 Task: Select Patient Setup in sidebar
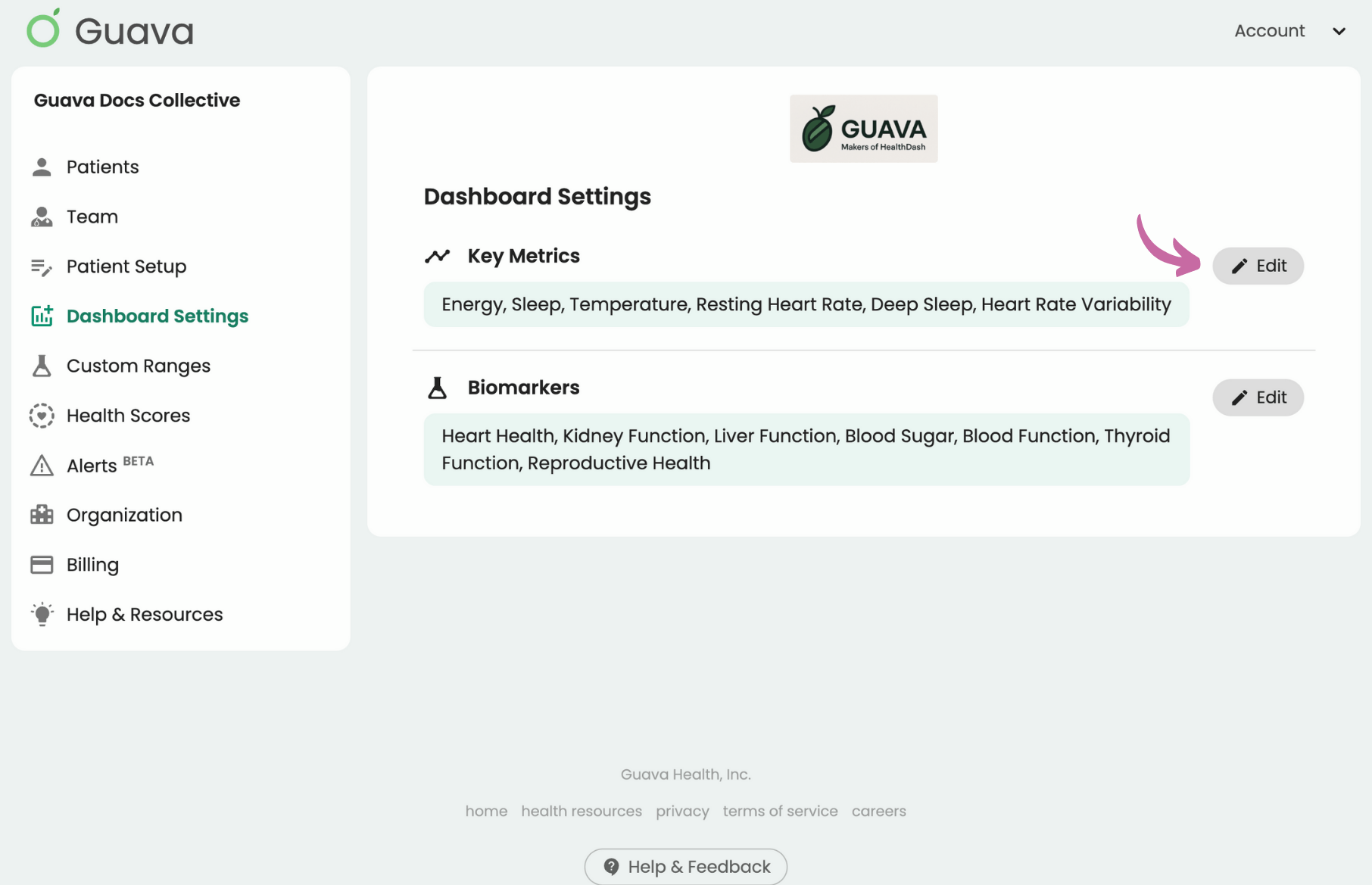(x=126, y=266)
